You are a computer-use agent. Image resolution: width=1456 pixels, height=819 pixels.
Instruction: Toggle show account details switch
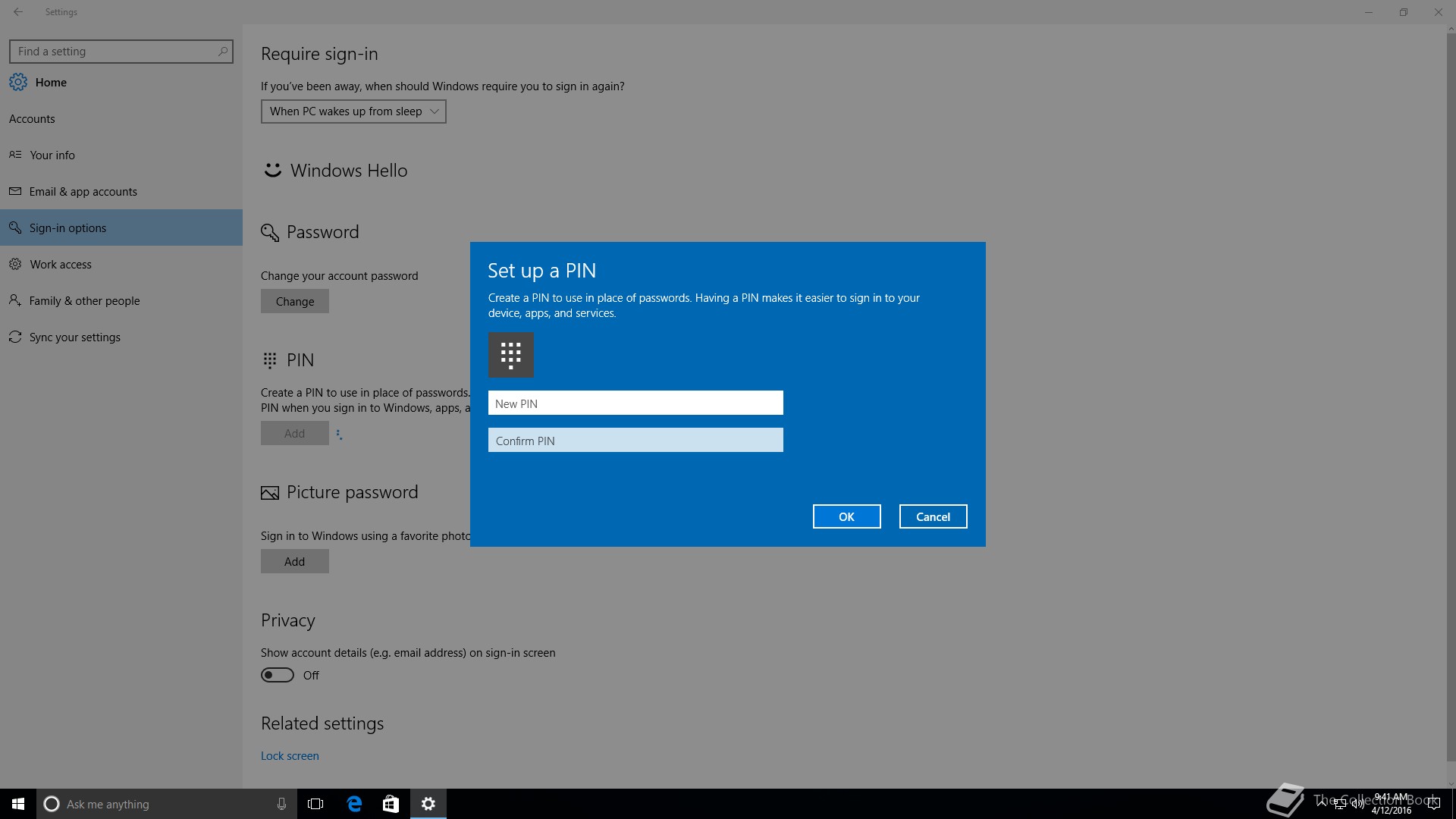[278, 675]
